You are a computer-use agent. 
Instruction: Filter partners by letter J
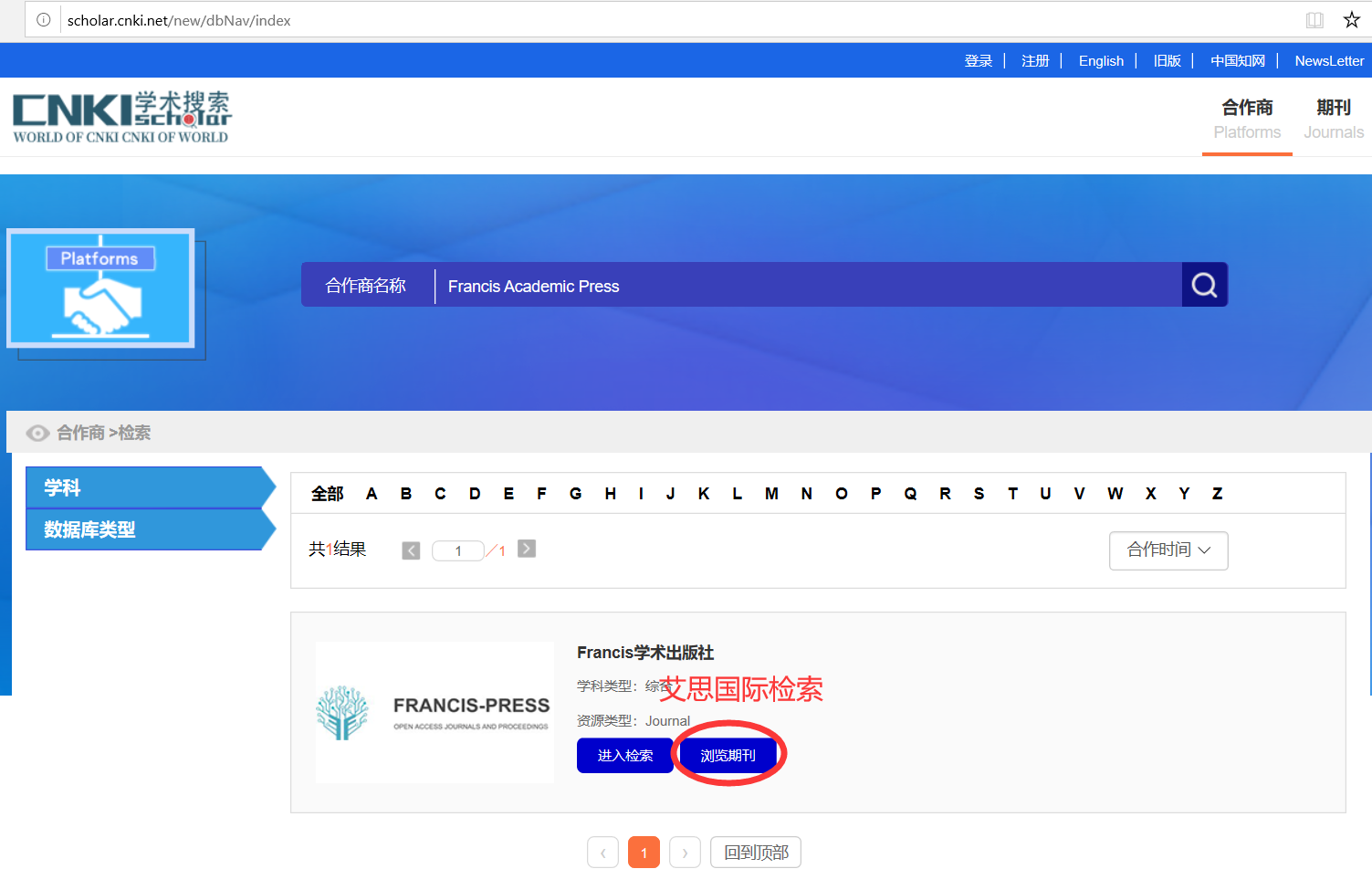[x=670, y=494]
